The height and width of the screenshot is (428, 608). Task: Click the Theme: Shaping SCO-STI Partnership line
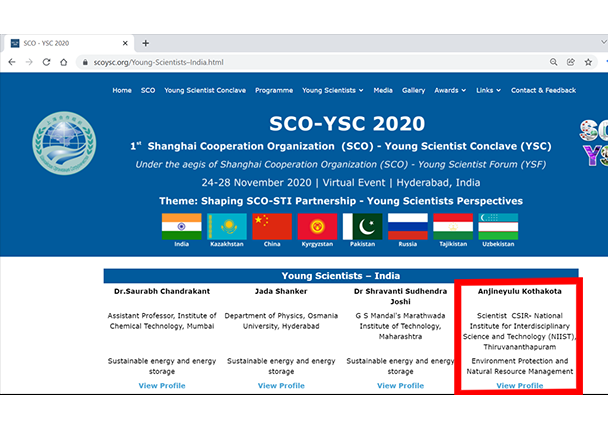(341, 201)
